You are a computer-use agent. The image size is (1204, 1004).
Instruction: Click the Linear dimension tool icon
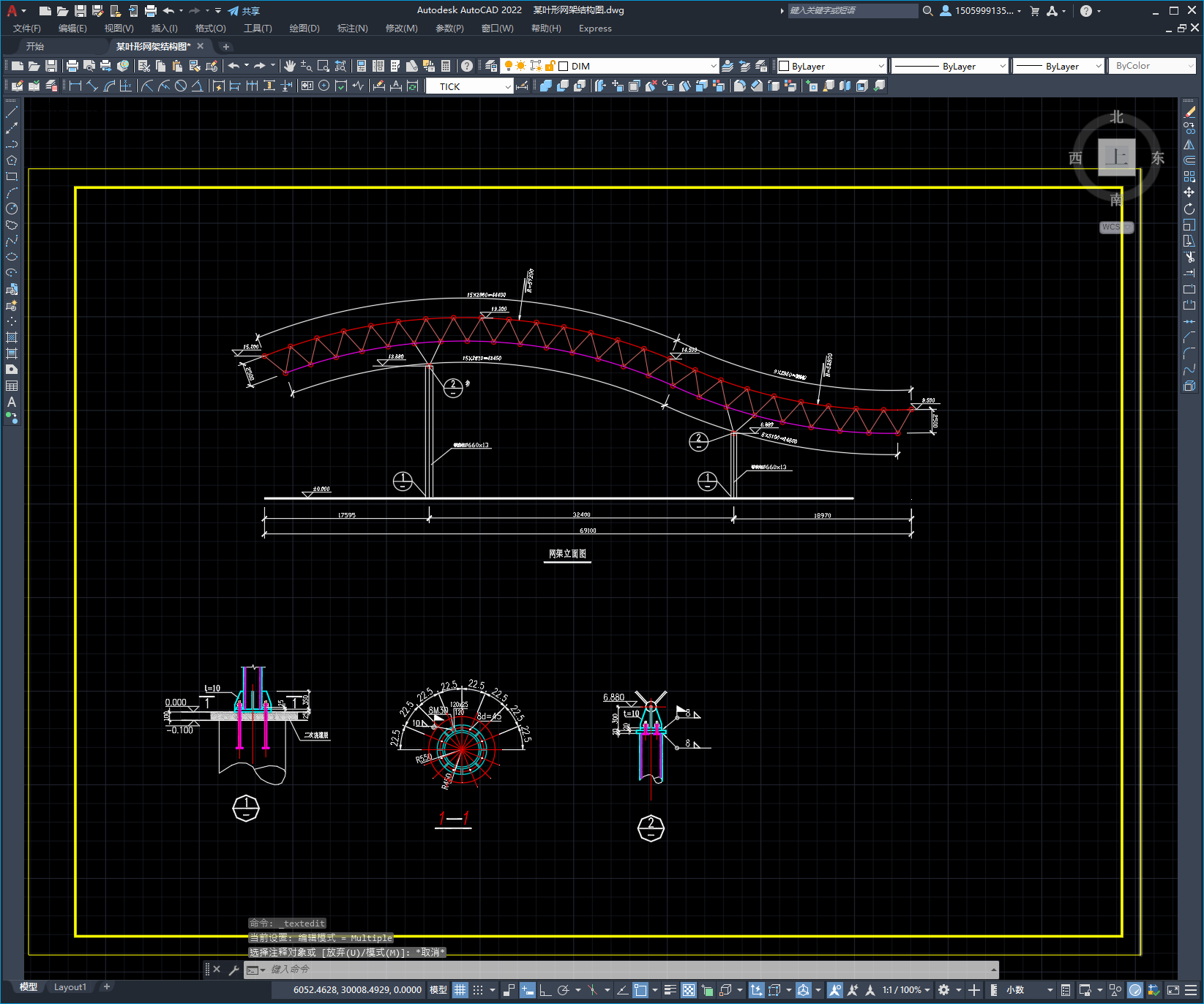coord(75,86)
